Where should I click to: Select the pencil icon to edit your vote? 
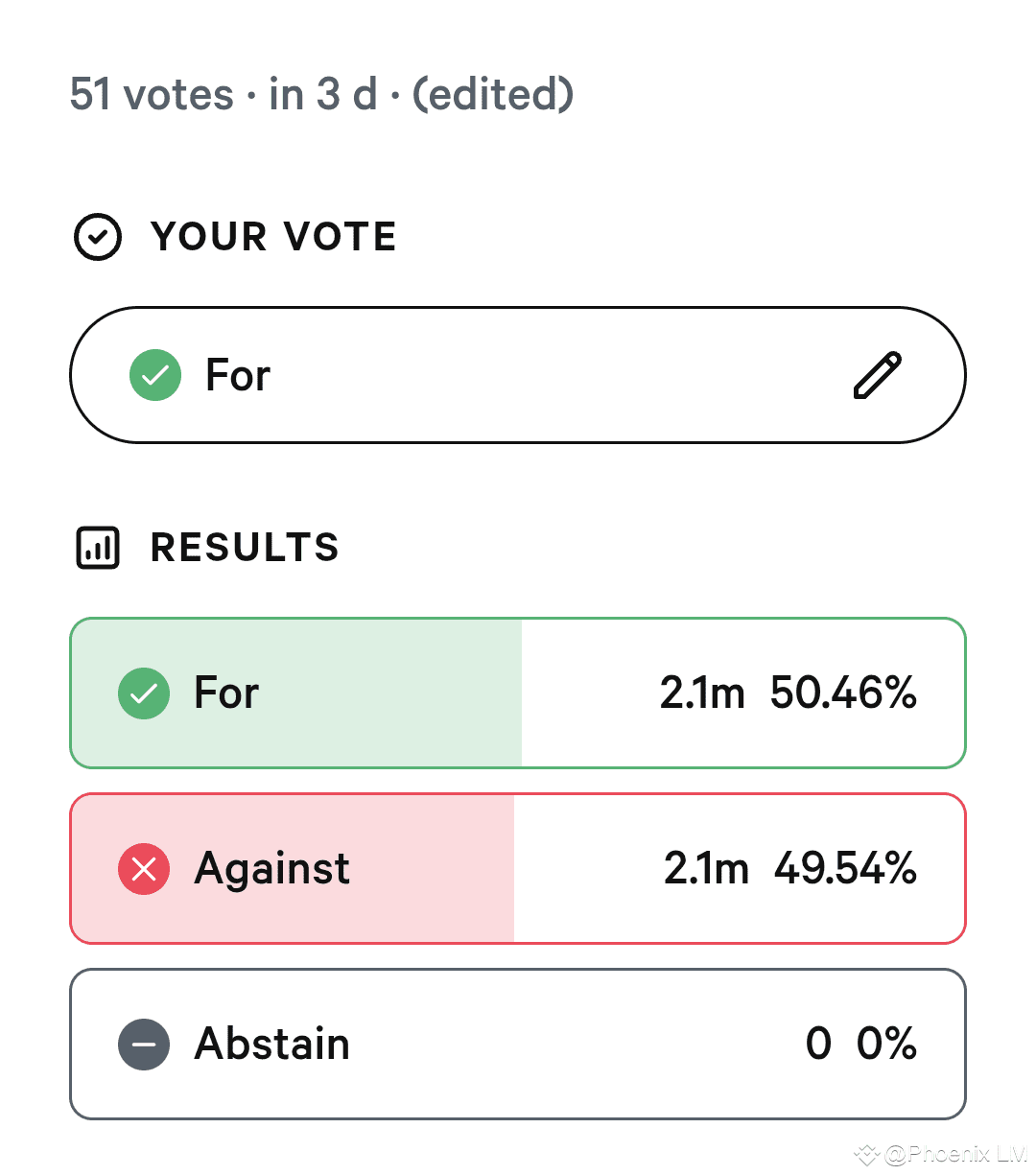pyautogui.click(x=878, y=375)
